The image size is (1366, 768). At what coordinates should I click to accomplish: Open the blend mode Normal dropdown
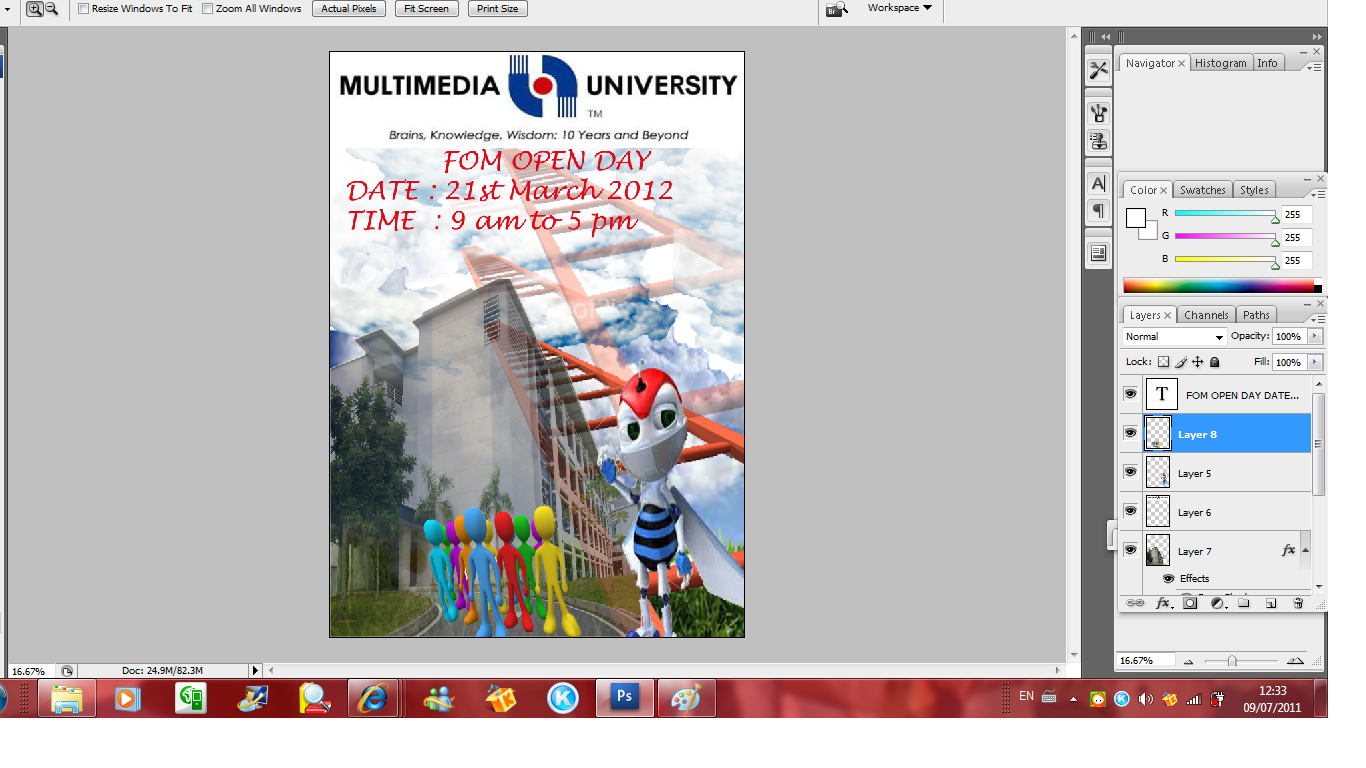pos(1174,337)
